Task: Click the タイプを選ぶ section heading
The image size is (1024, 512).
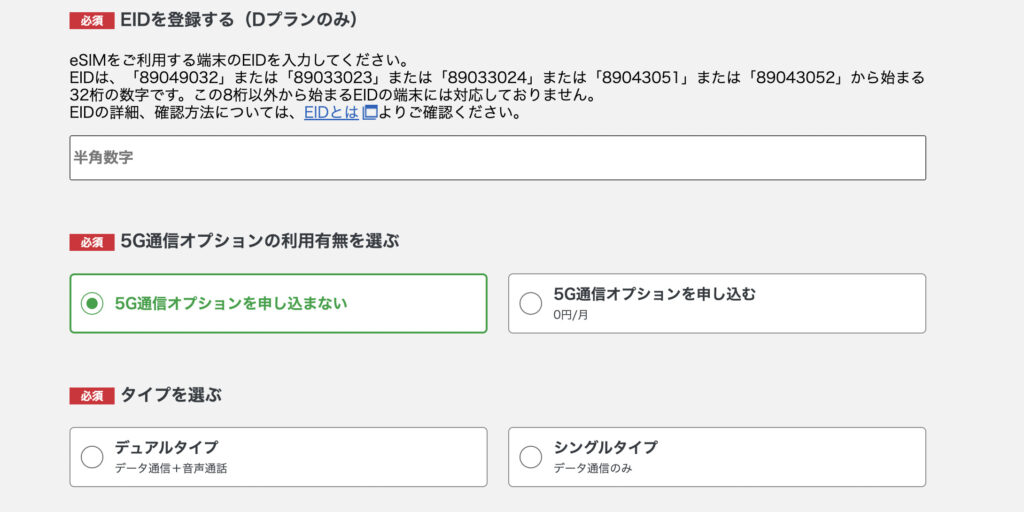Action: 171,395
